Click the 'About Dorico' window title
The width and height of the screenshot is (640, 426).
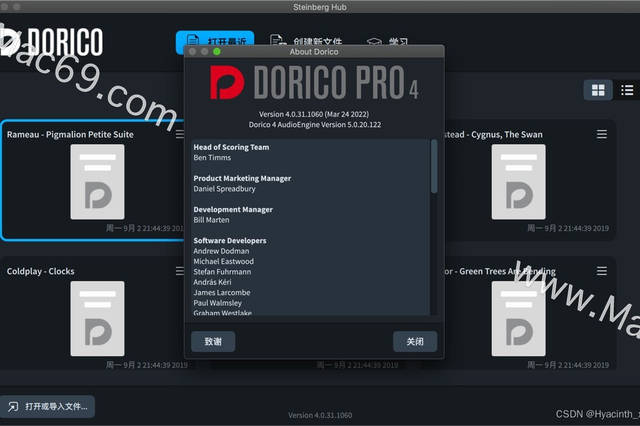pos(314,52)
